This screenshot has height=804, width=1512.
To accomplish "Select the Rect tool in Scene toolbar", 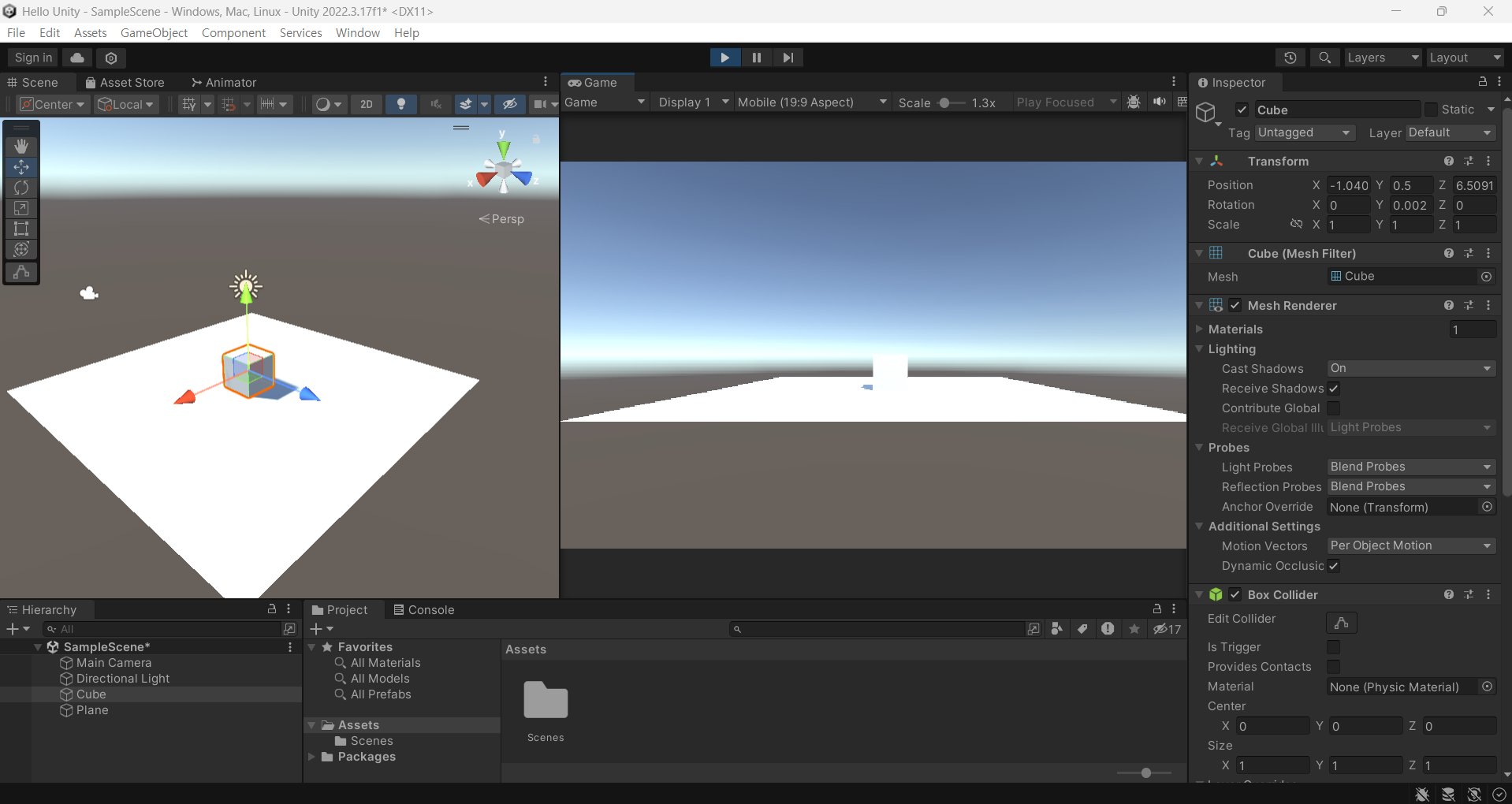I will pos(21,229).
